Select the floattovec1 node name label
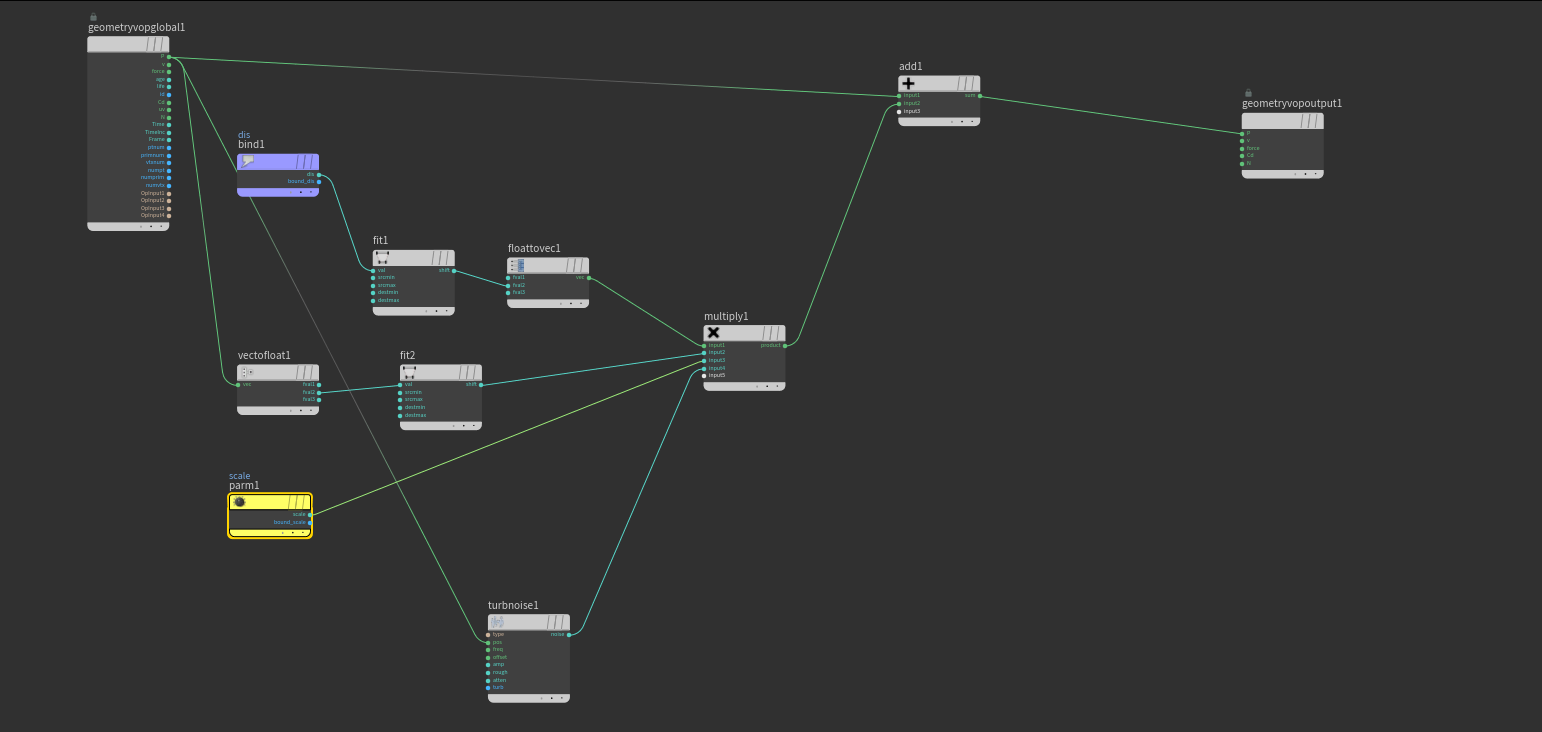 coord(534,248)
